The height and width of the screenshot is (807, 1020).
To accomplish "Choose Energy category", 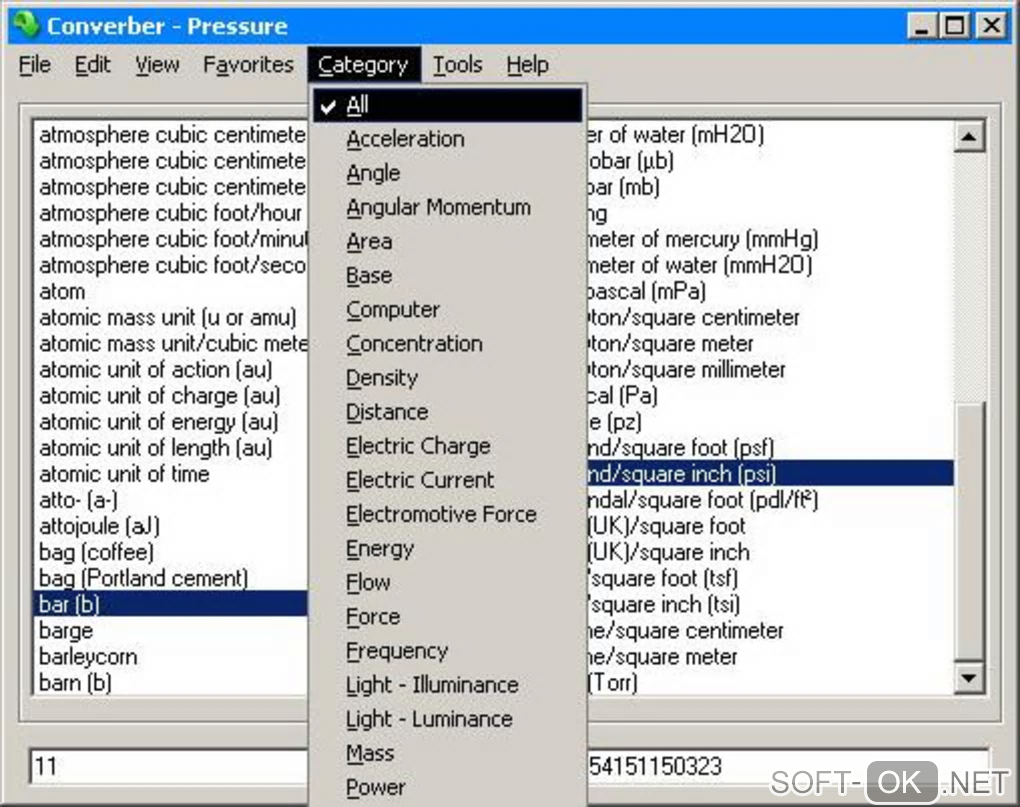I will (448, 548).
